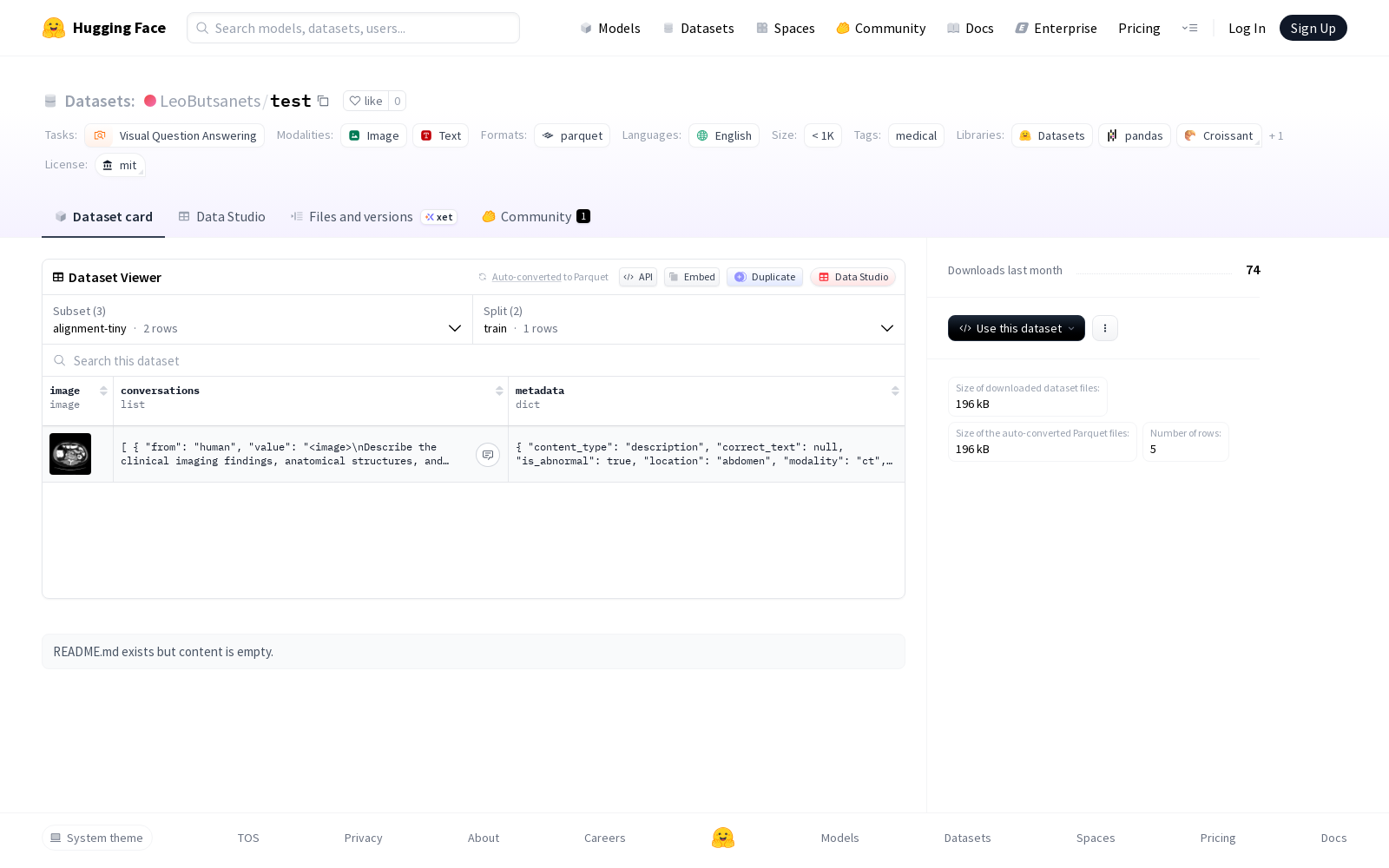Open the Datasets footer link
The height and width of the screenshot is (868, 1389).
point(968,838)
